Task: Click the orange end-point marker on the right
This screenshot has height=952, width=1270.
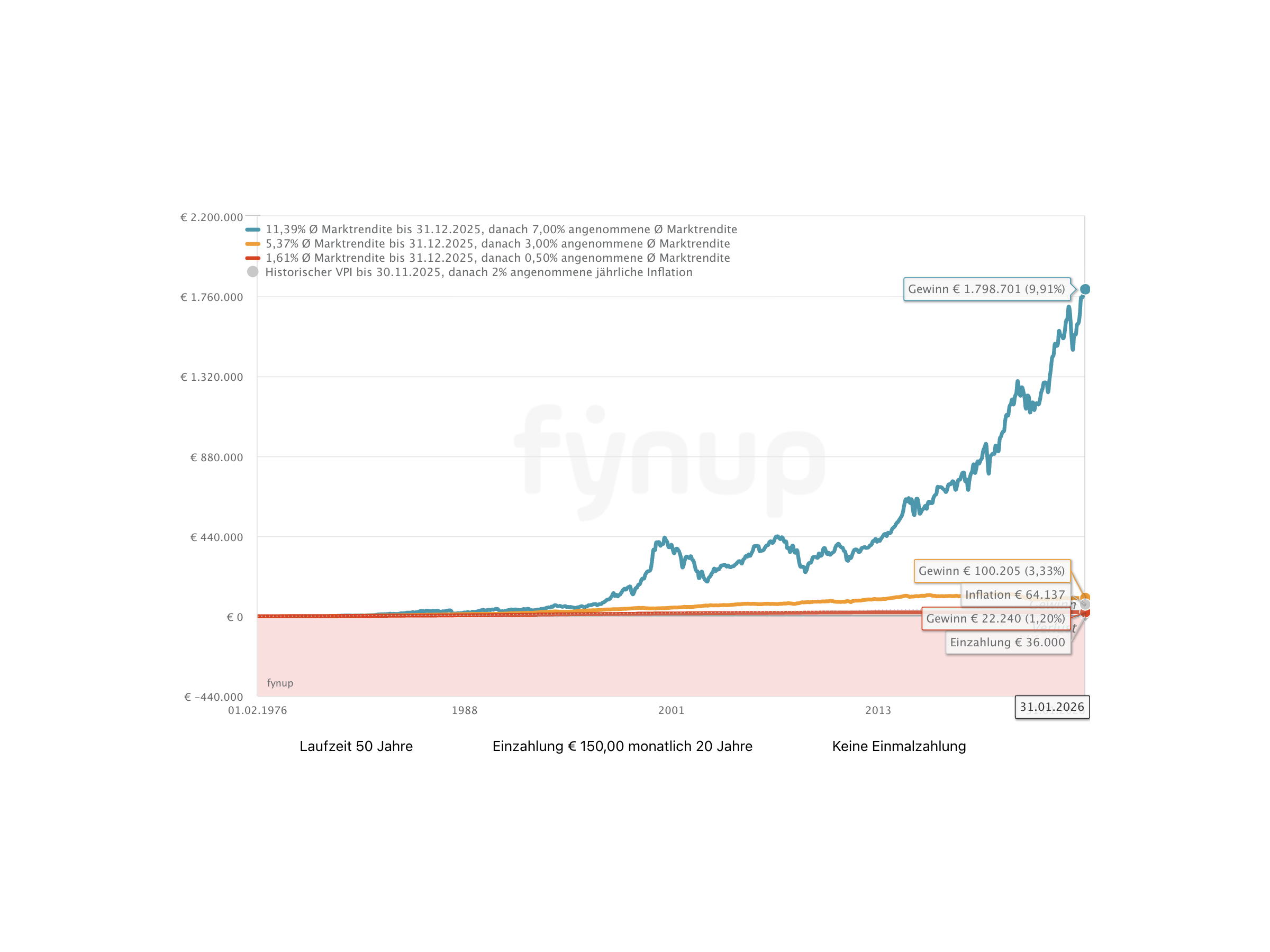Action: pos(1085,597)
